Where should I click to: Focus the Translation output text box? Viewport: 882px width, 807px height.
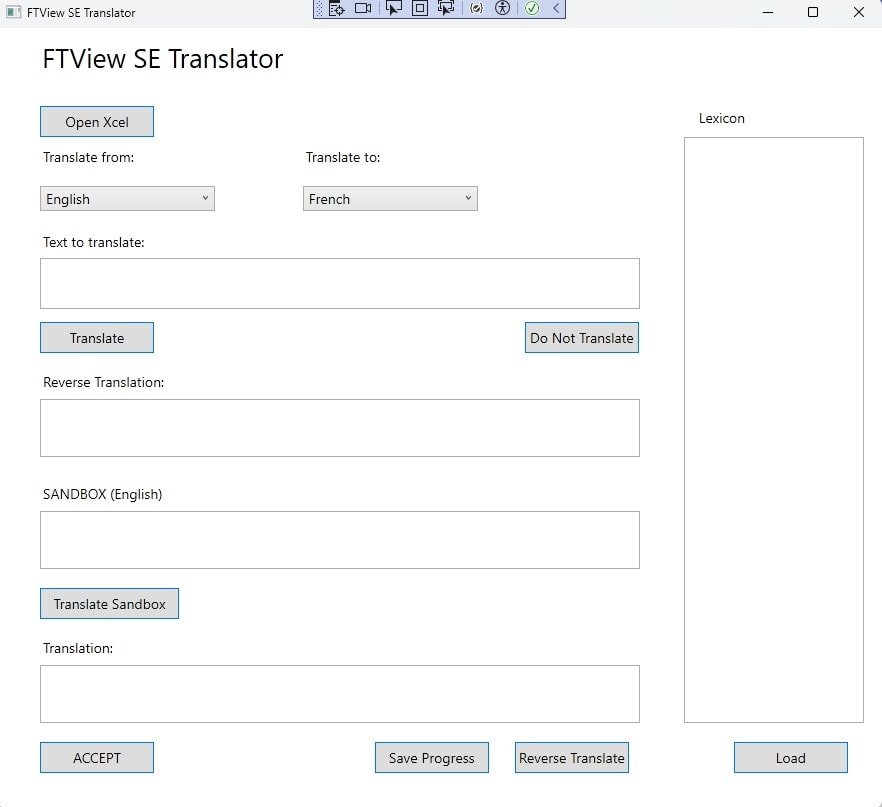coord(340,694)
